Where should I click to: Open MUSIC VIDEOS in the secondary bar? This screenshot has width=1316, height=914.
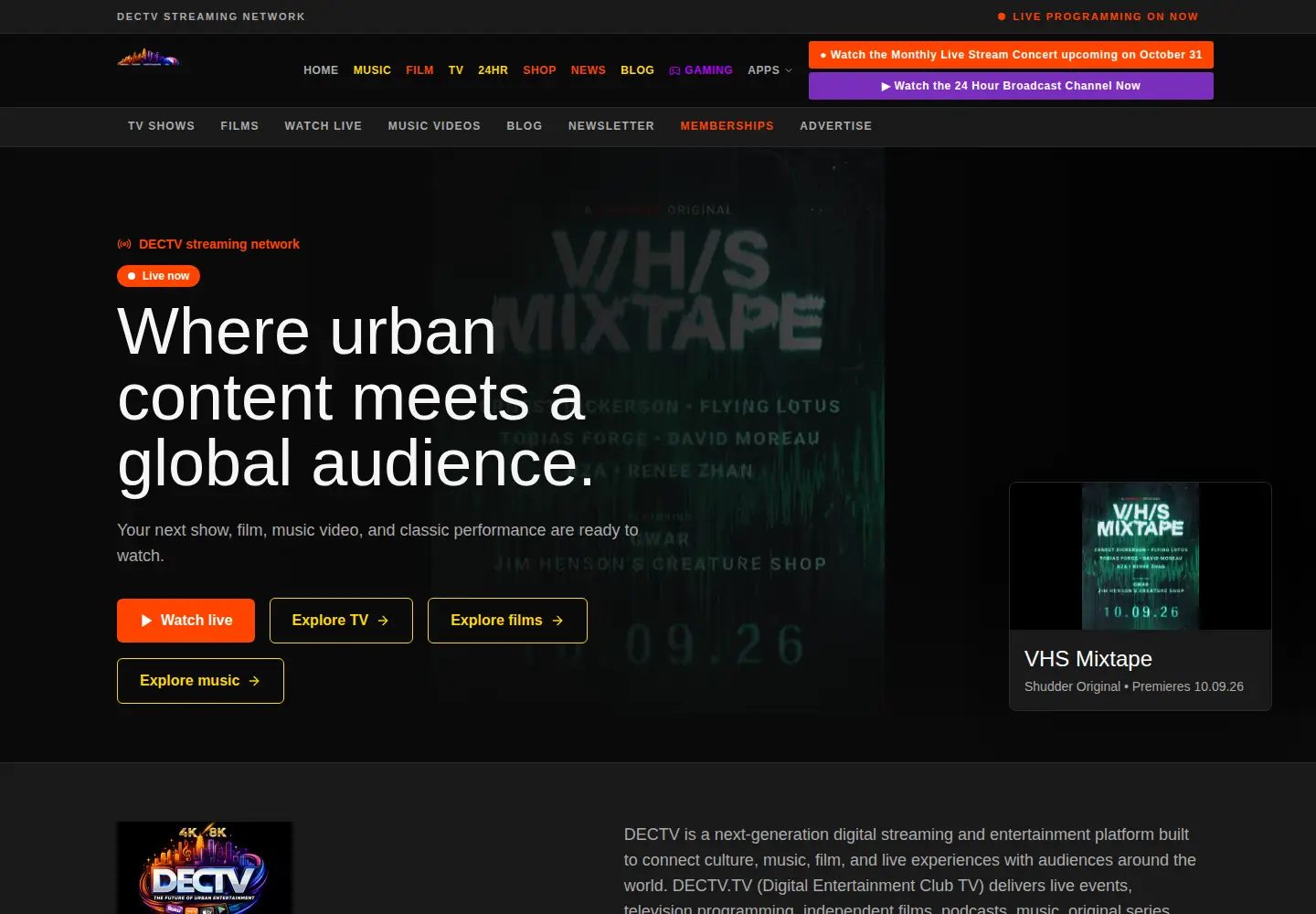click(434, 126)
